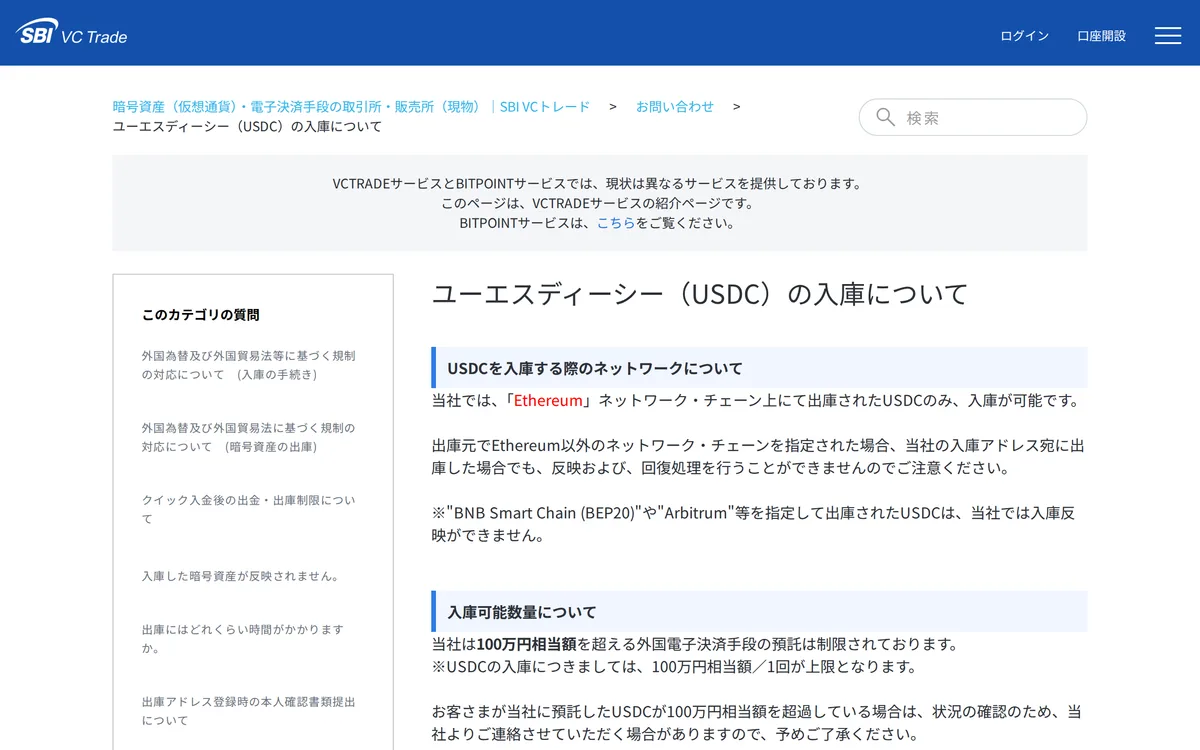
Task: Open the SBI VCトレード home breadcrumb link
Action: [x=352, y=106]
